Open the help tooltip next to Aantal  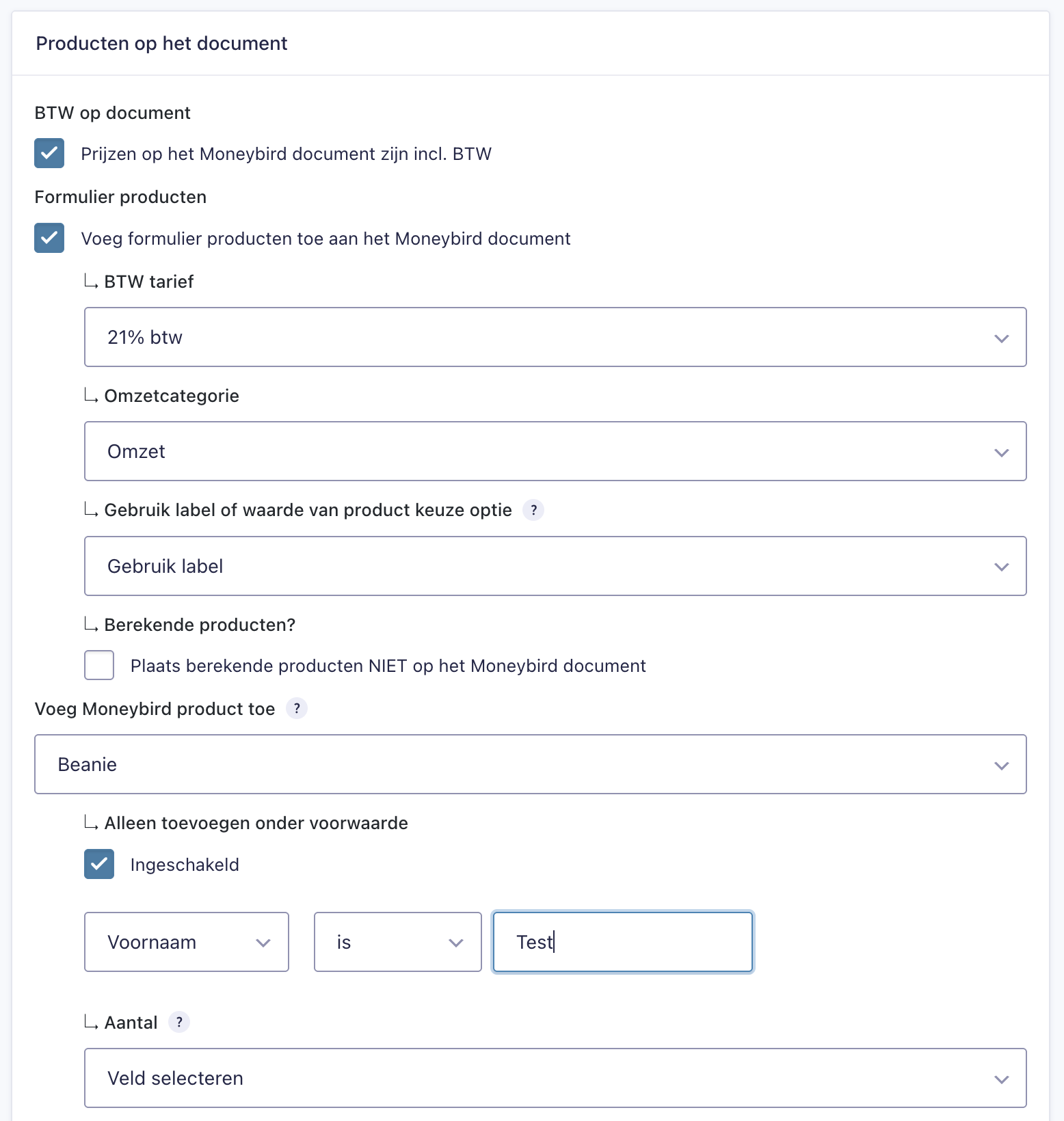pos(179,1022)
